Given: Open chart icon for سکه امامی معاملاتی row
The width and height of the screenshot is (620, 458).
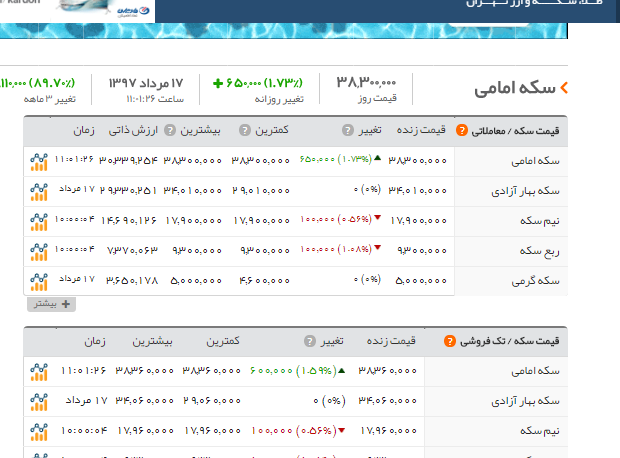Looking at the screenshot, I should click(39, 162).
